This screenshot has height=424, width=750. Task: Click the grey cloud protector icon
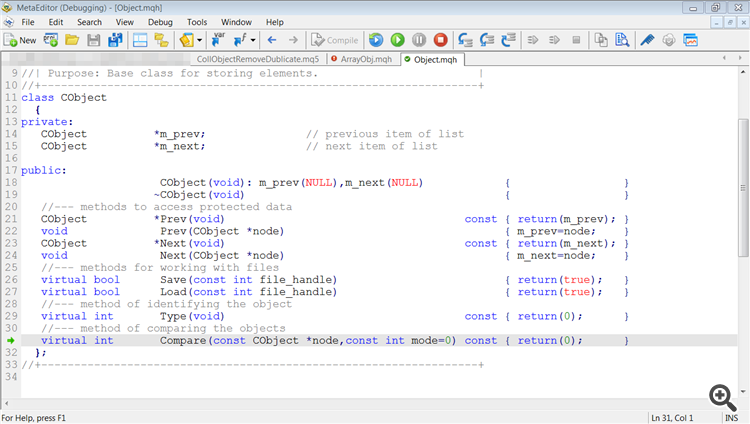669,40
